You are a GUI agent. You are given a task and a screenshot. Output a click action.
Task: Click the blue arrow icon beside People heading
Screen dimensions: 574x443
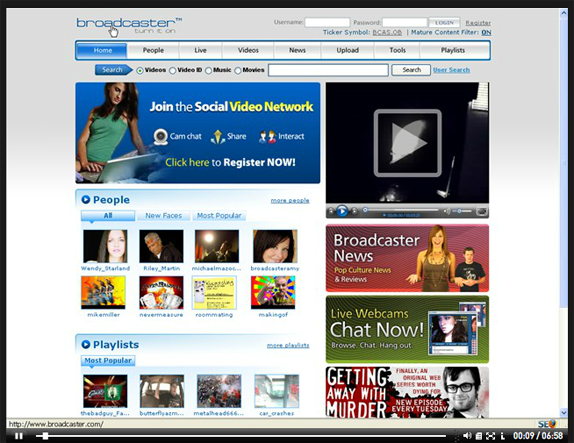tap(86, 200)
